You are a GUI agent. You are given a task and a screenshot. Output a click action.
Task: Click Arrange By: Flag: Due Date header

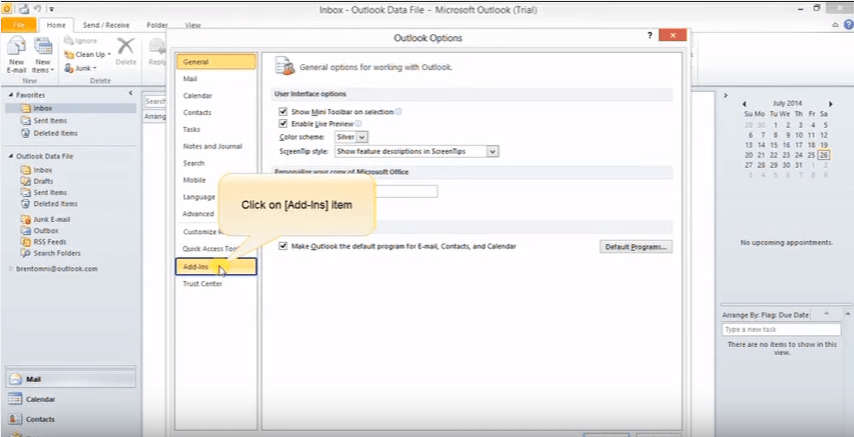pyautogui.click(x=766, y=315)
